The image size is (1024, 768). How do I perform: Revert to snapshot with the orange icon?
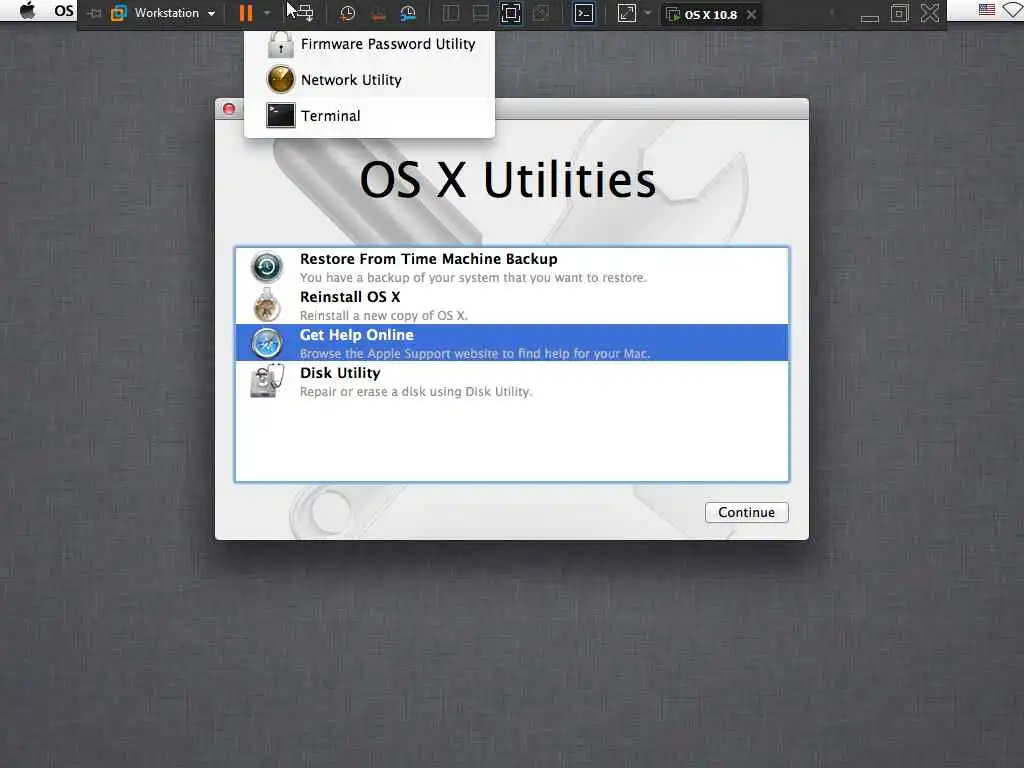pyautogui.click(x=377, y=13)
